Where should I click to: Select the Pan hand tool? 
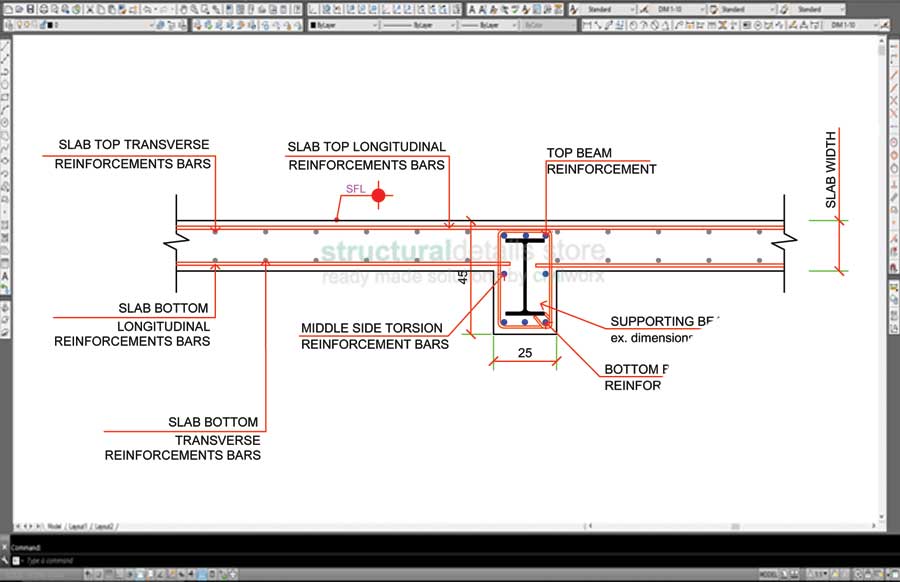[183, 9]
